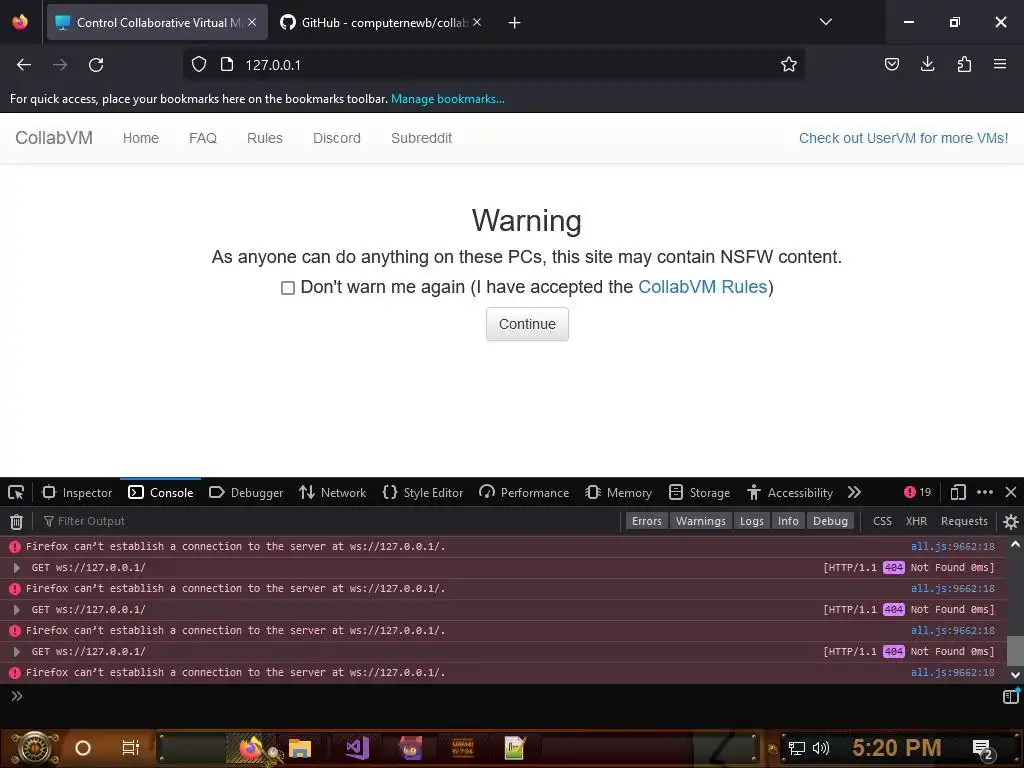Switch to the Console devtools tab

pos(161,492)
